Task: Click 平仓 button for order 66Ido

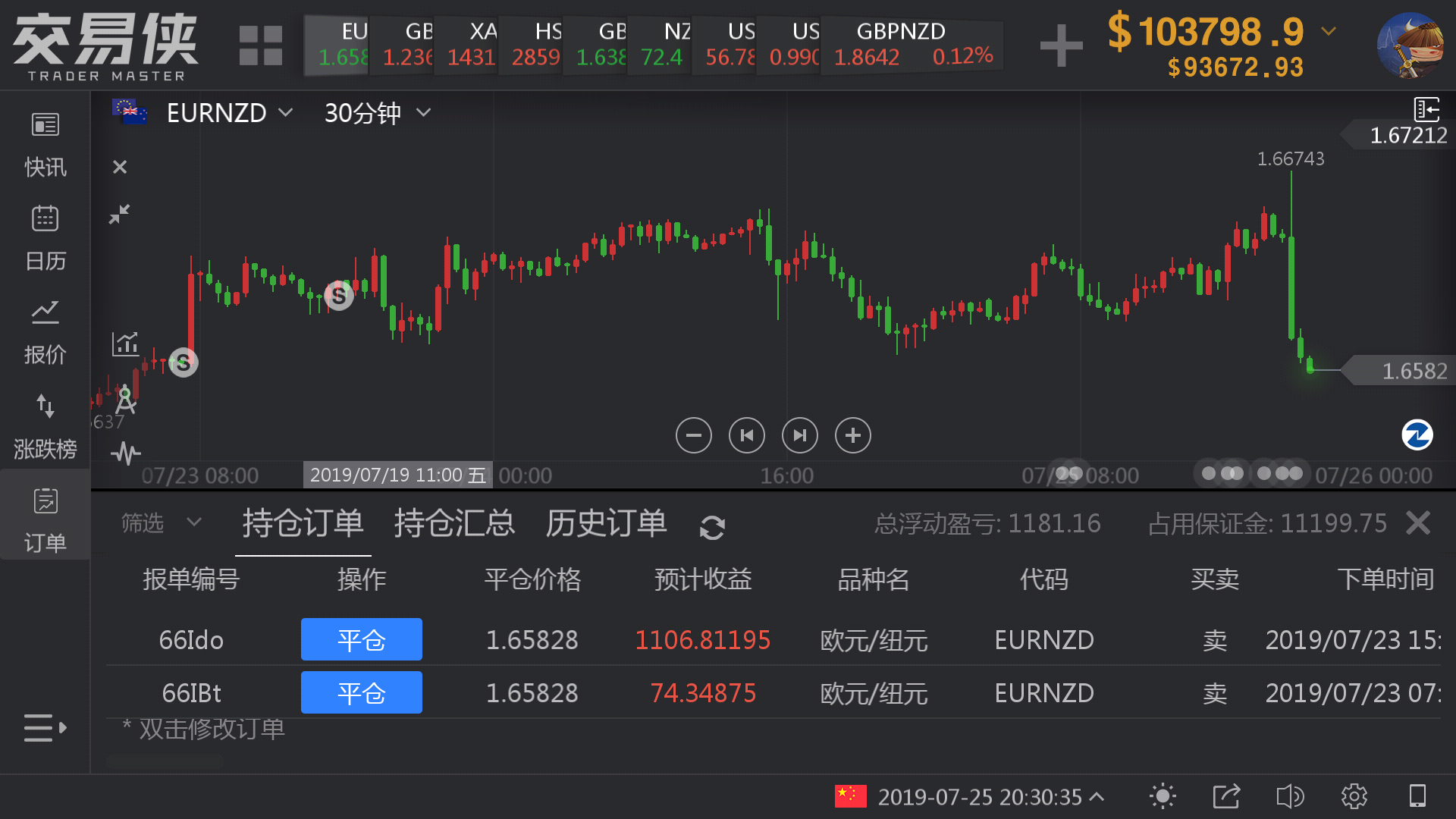Action: (x=361, y=639)
